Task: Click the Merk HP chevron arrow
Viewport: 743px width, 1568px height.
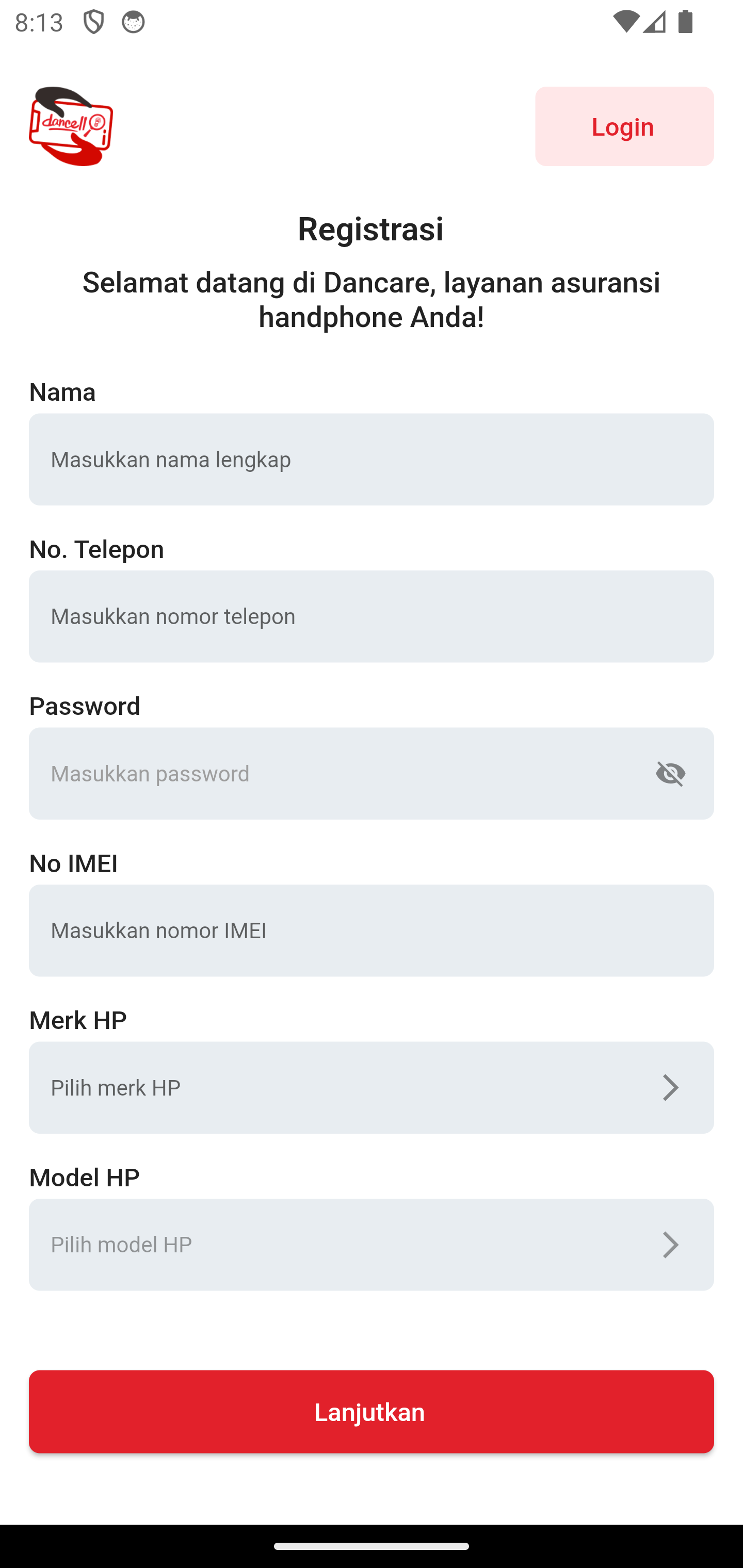Action: click(x=670, y=1088)
